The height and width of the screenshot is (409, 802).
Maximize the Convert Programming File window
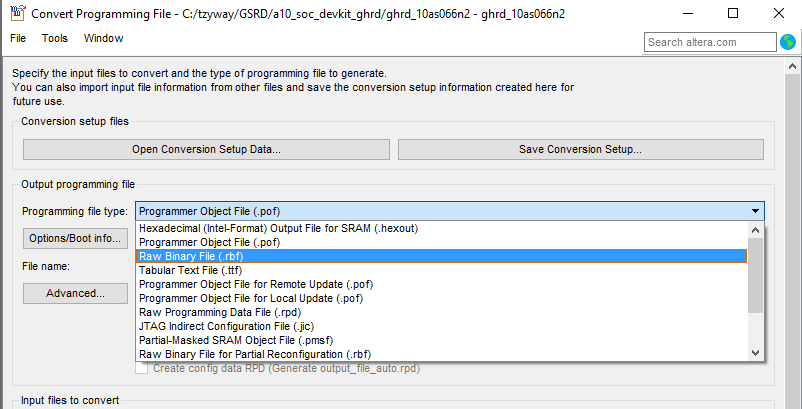[x=733, y=14]
